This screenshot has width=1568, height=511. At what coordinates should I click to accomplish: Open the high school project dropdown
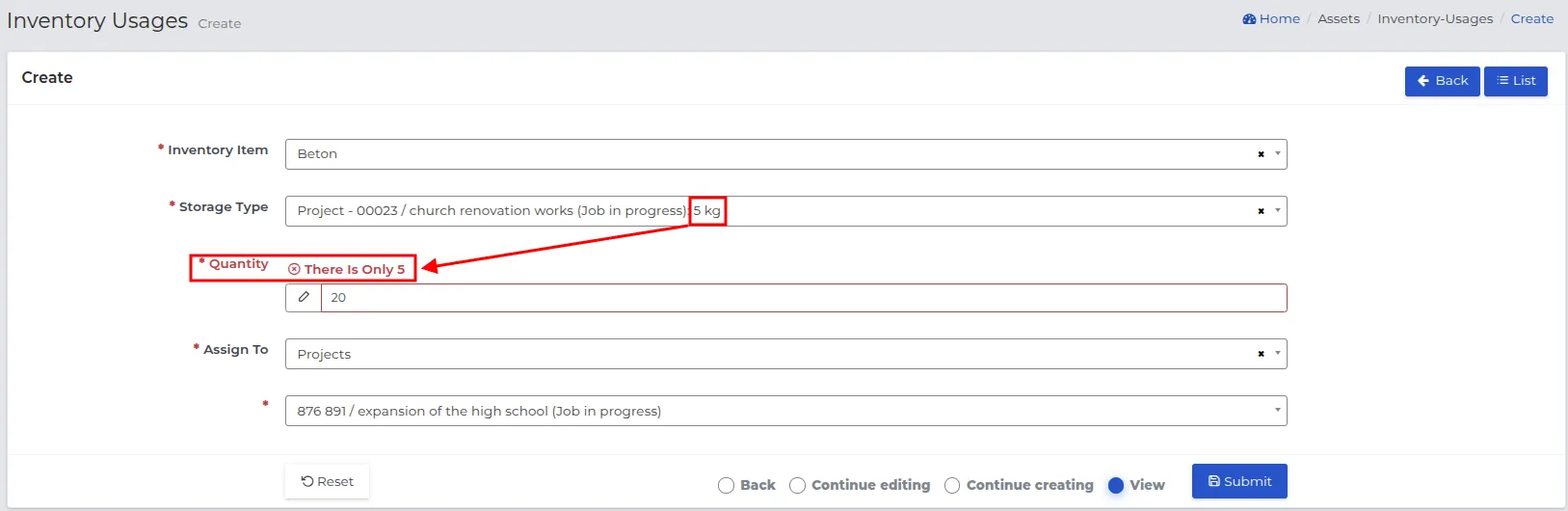click(785, 411)
